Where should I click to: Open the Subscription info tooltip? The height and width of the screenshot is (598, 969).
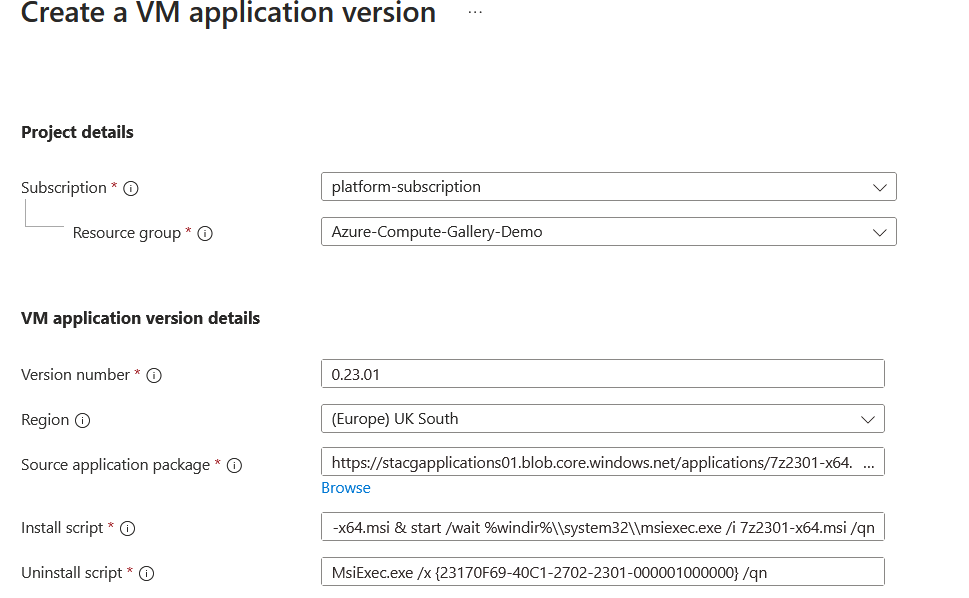(130, 187)
